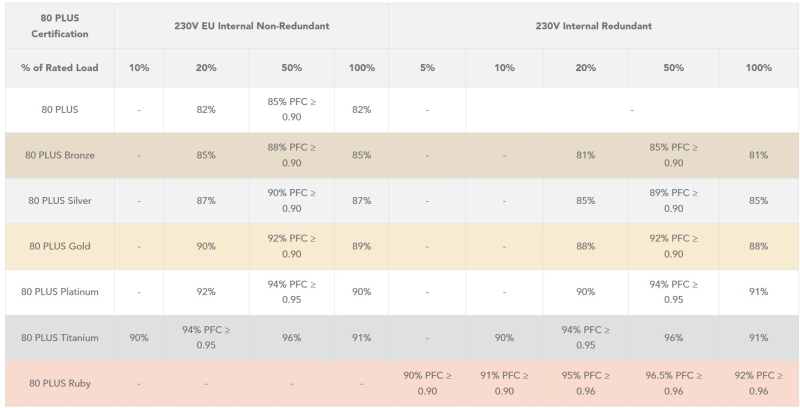Click Ruby's 92% PFC ≥ 0.96 cell
This screenshot has height=408, width=800.
(759, 383)
